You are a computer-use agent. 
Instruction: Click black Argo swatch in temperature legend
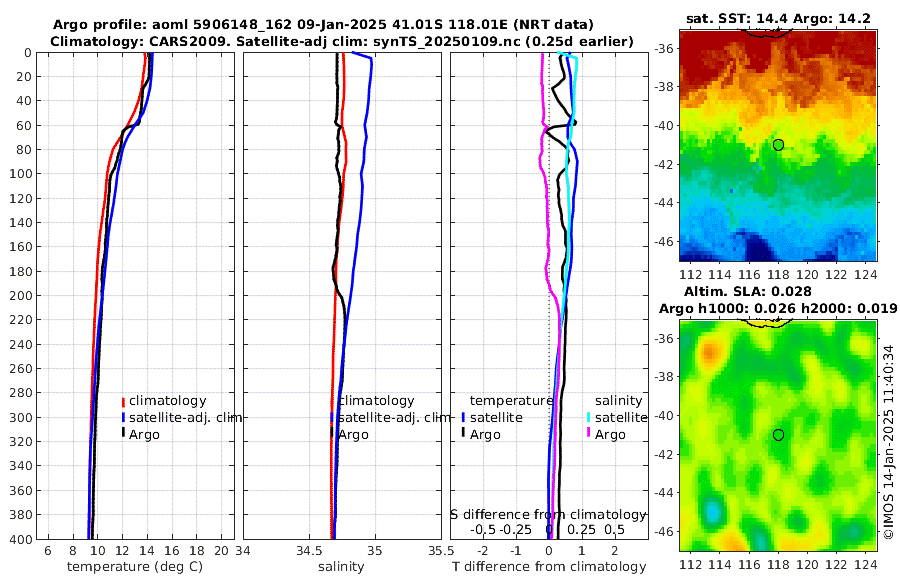click(123, 434)
